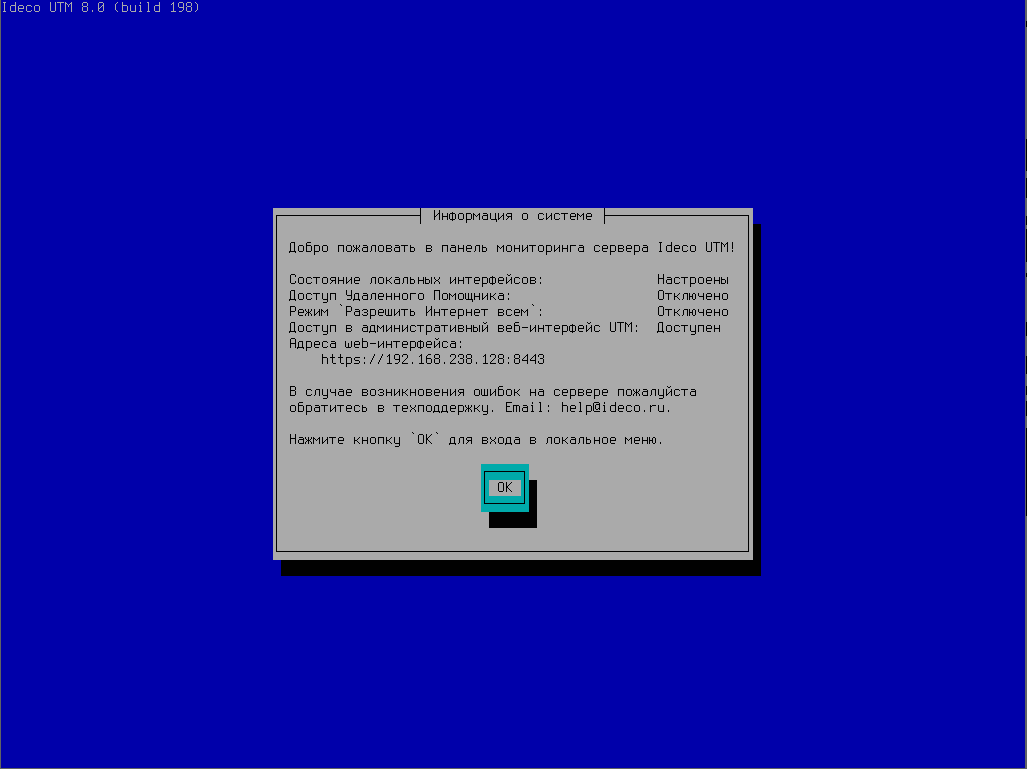Image resolution: width=1027 pixels, height=769 pixels.
Task: Click the web interface address https://192.168.238.128:8443
Action: [x=433, y=360]
